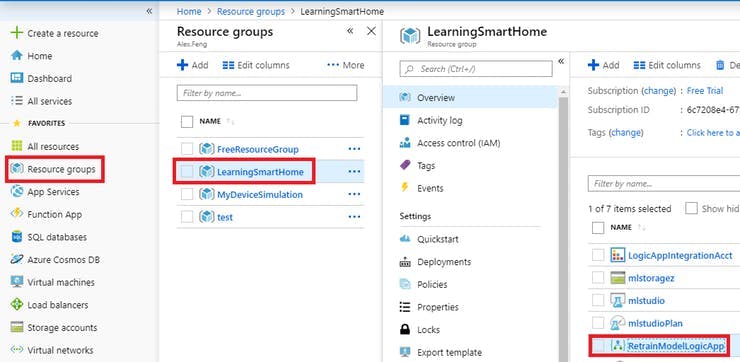This screenshot has height=362, width=740.
Task: Check the LogicAppIntegrationAcct checkbox
Action: tap(598, 255)
